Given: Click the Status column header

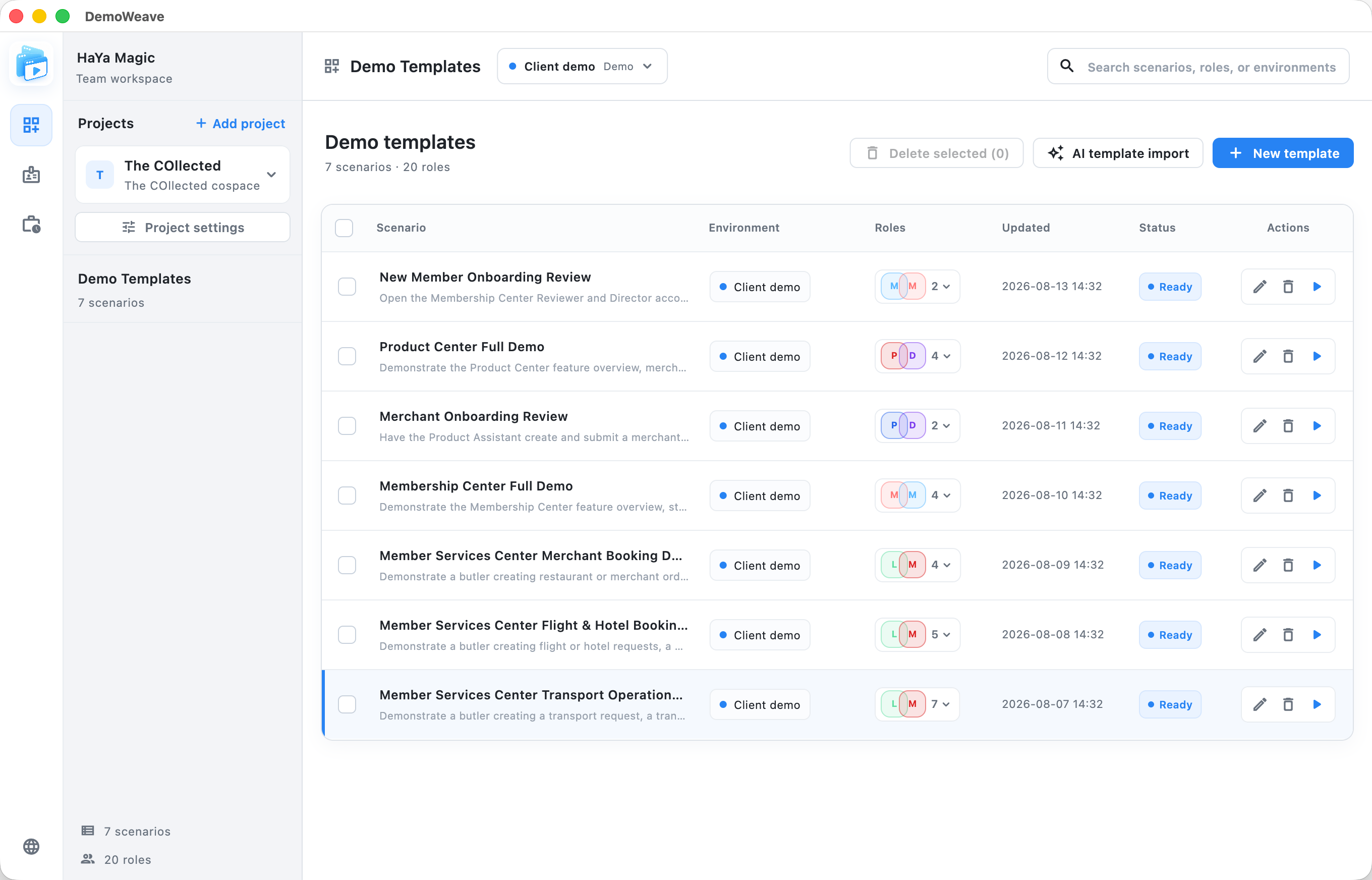Looking at the screenshot, I should pos(1157,228).
